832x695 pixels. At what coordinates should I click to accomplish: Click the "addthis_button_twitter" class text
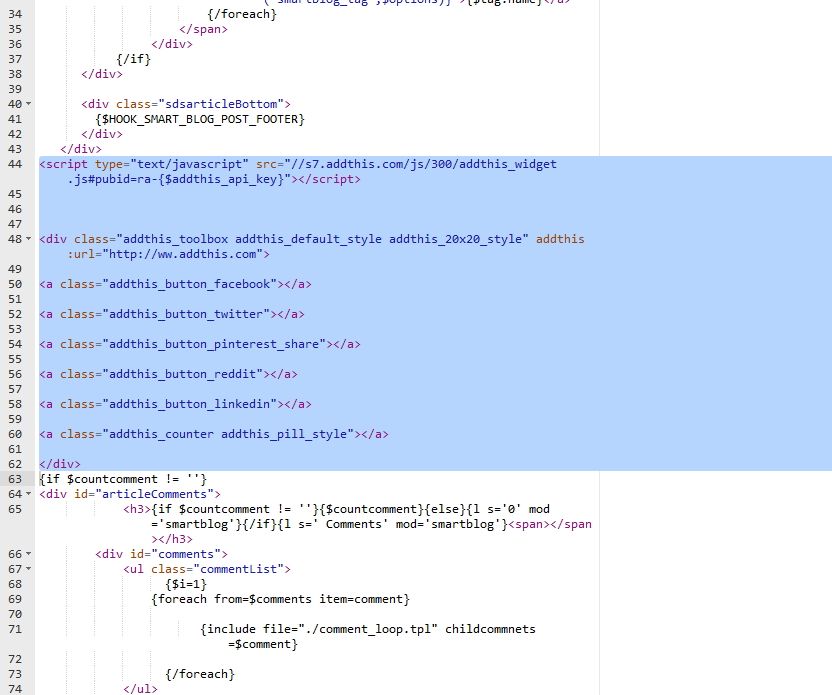[x=186, y=315]
